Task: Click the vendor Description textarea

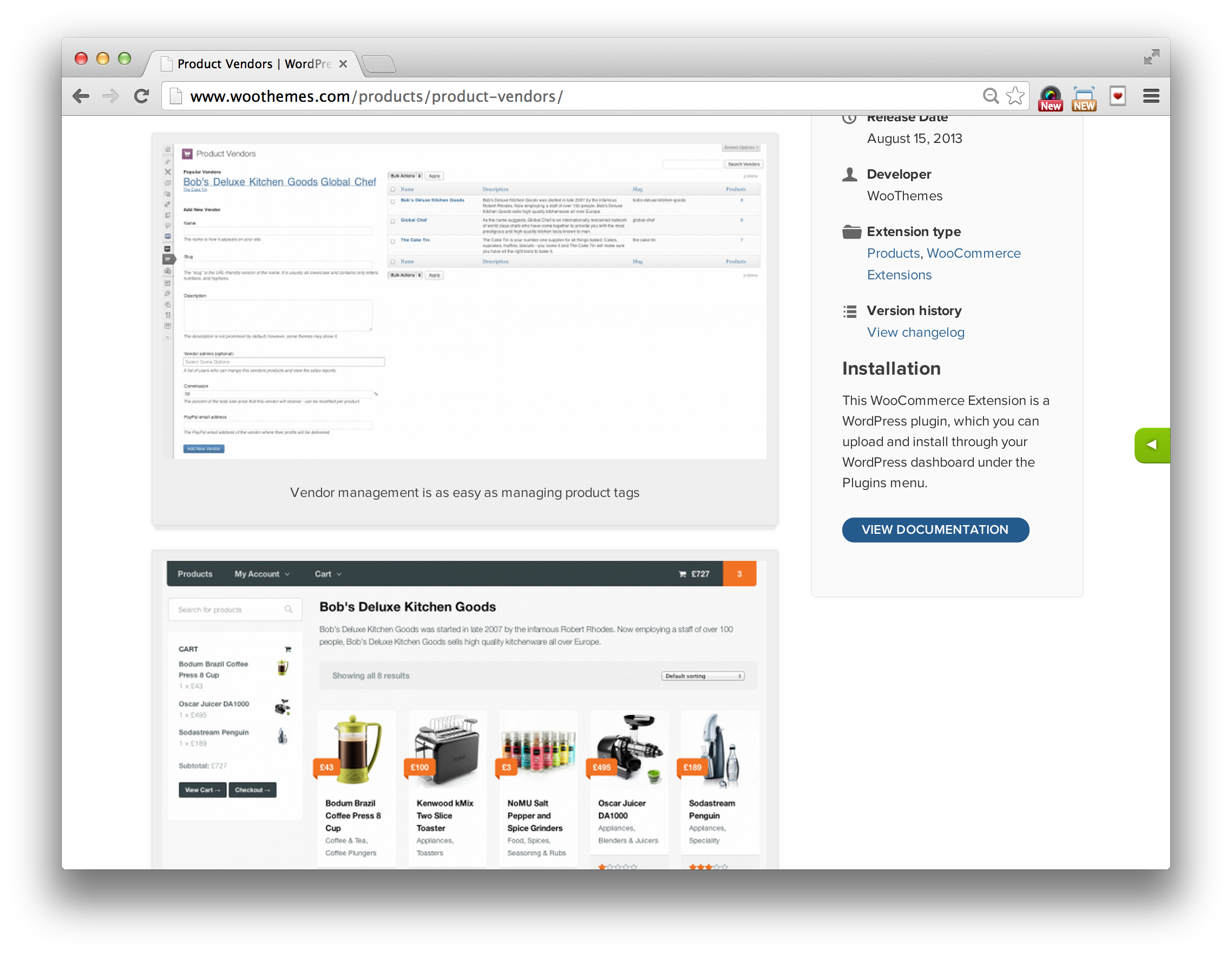Action: pyautogui.click(x=278, y=315)
